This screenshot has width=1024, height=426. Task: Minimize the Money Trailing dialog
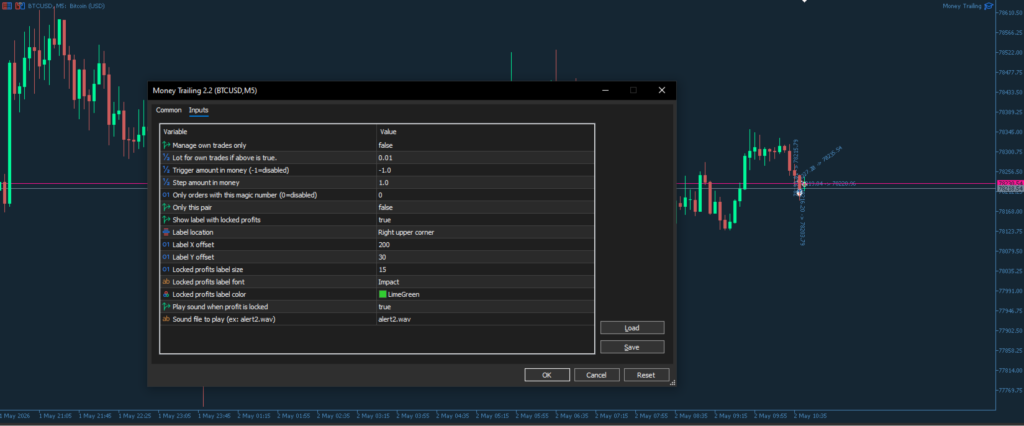click(605, 90)
